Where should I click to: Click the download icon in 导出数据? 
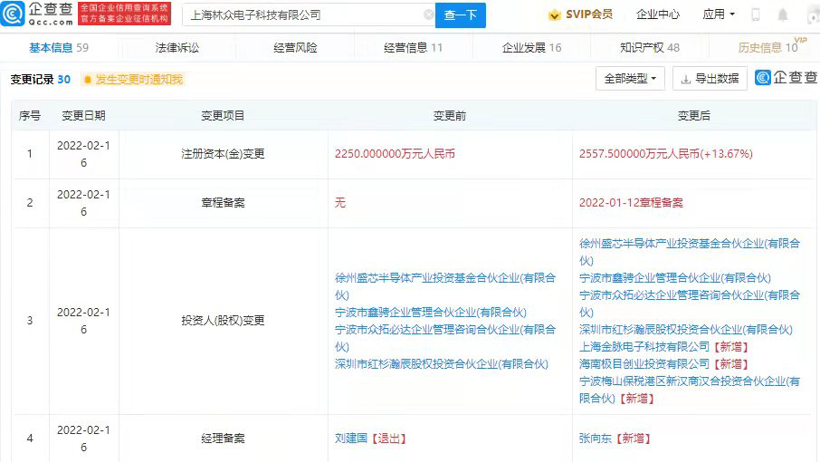[685, 79]
